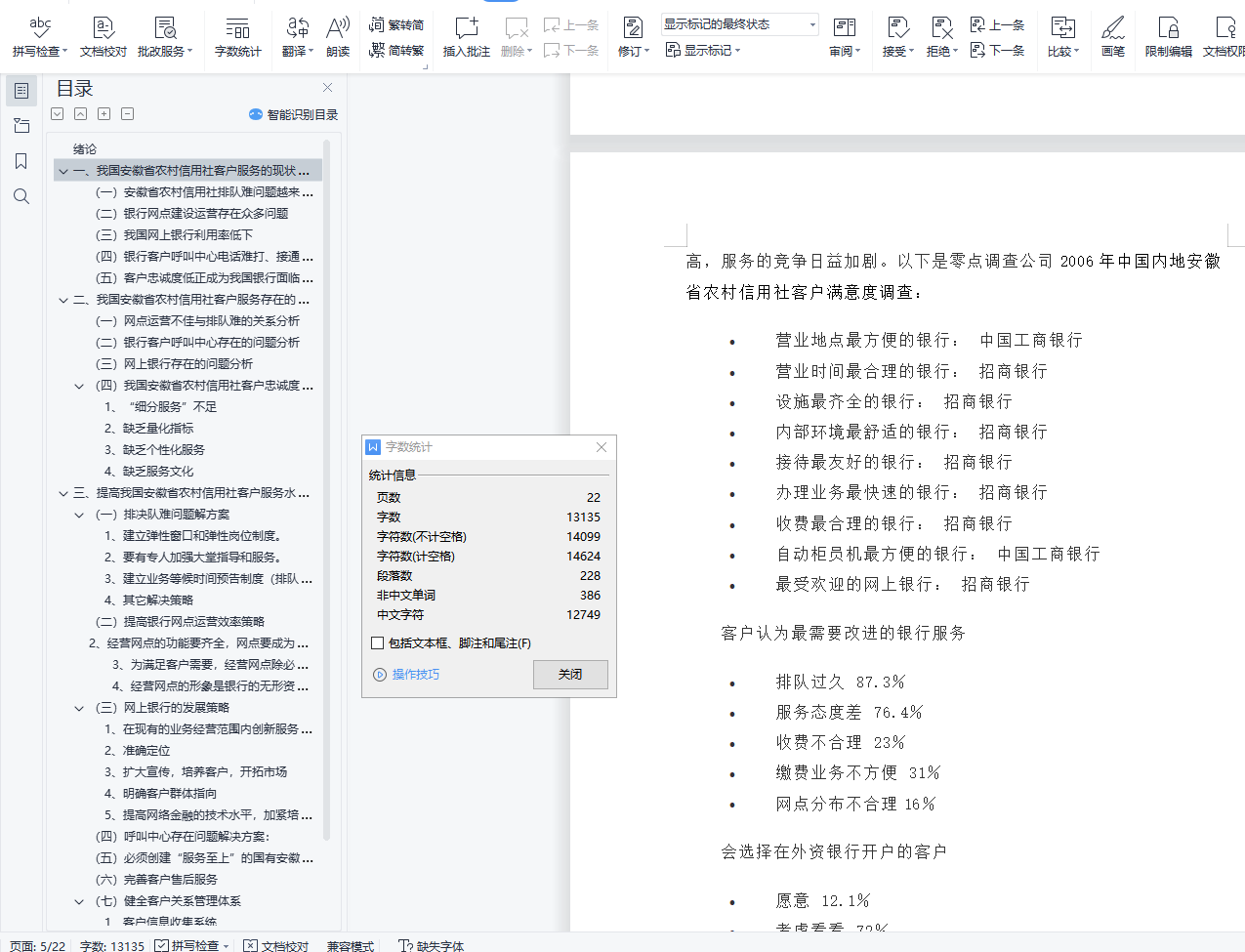Start the 朗读 read aloud tool
This screenshot has height=952, width=1245.
click(338, 37)
